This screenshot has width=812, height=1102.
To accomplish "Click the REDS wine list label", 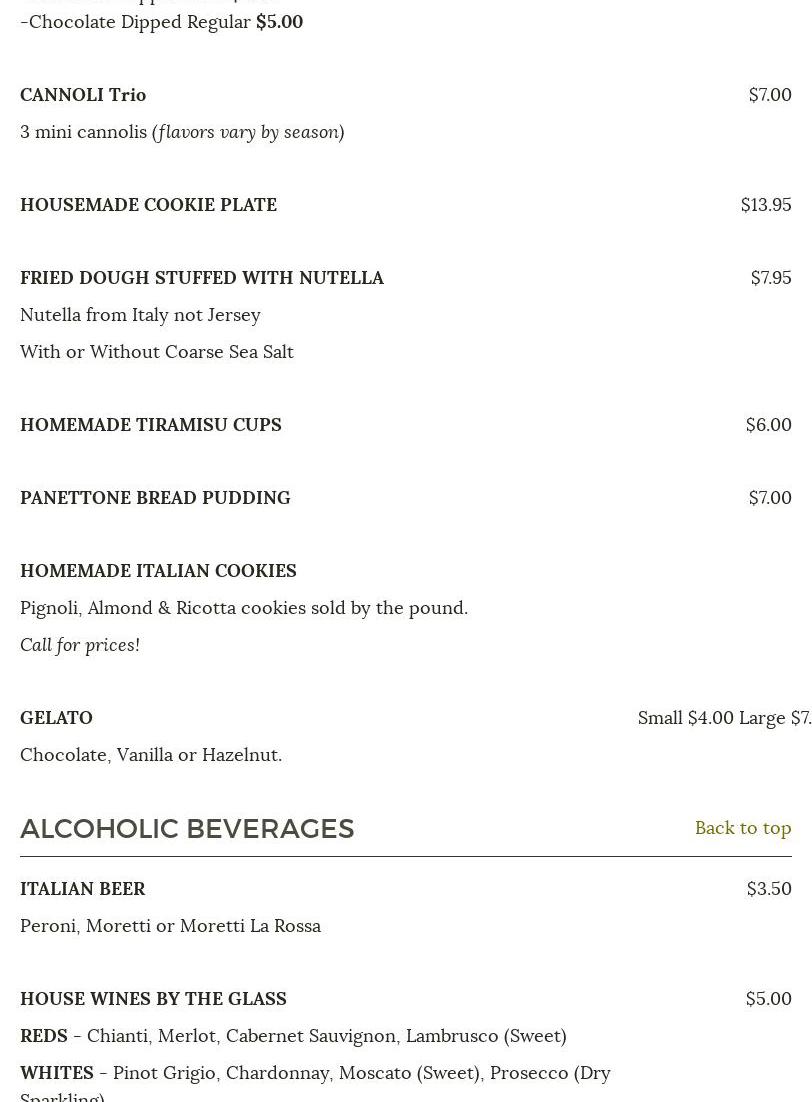I will click(x=44, y=1035).
